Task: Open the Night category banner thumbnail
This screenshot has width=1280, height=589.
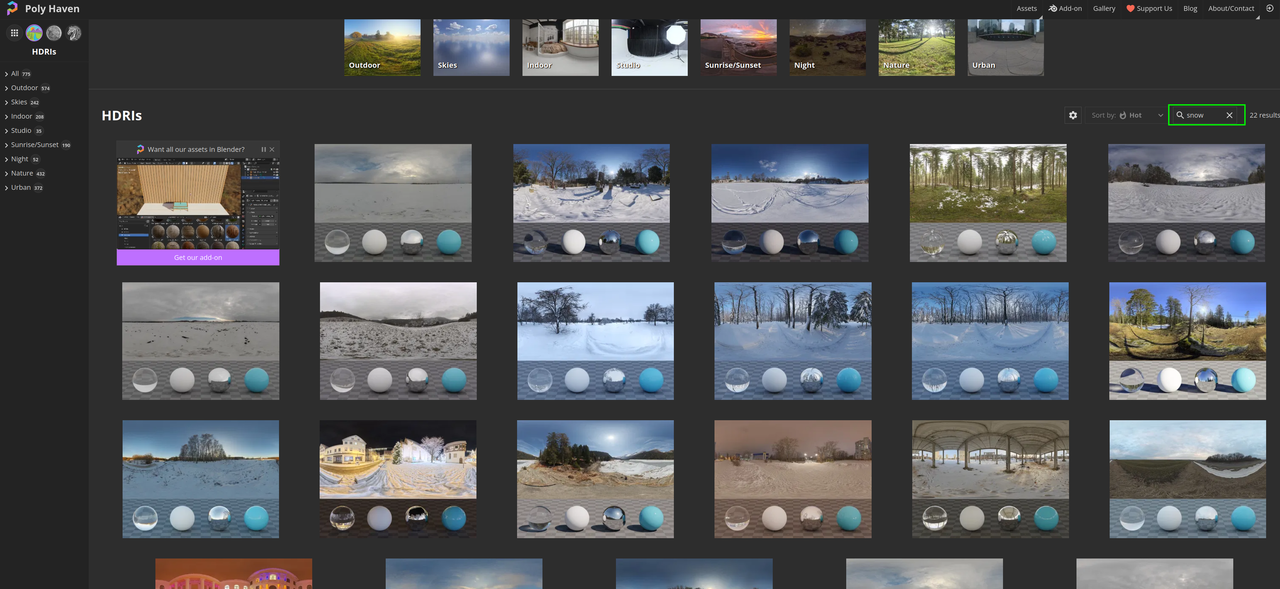Action: (x=828, y=47)
